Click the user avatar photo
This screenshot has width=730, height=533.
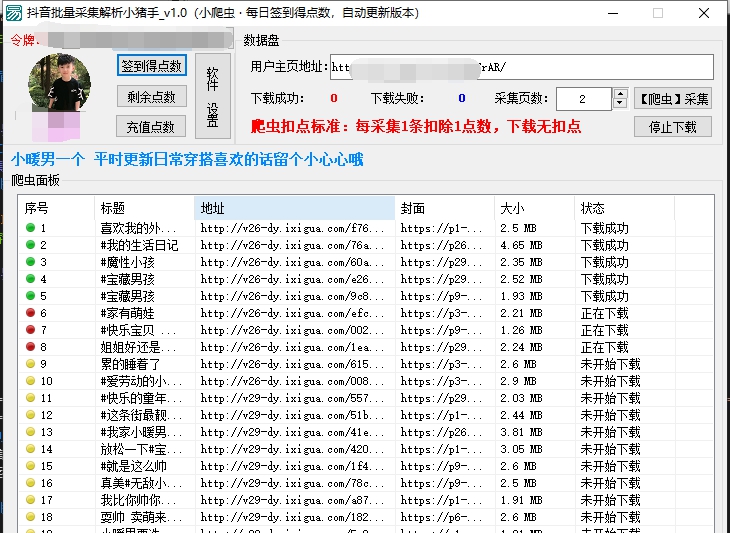point(60,83)
